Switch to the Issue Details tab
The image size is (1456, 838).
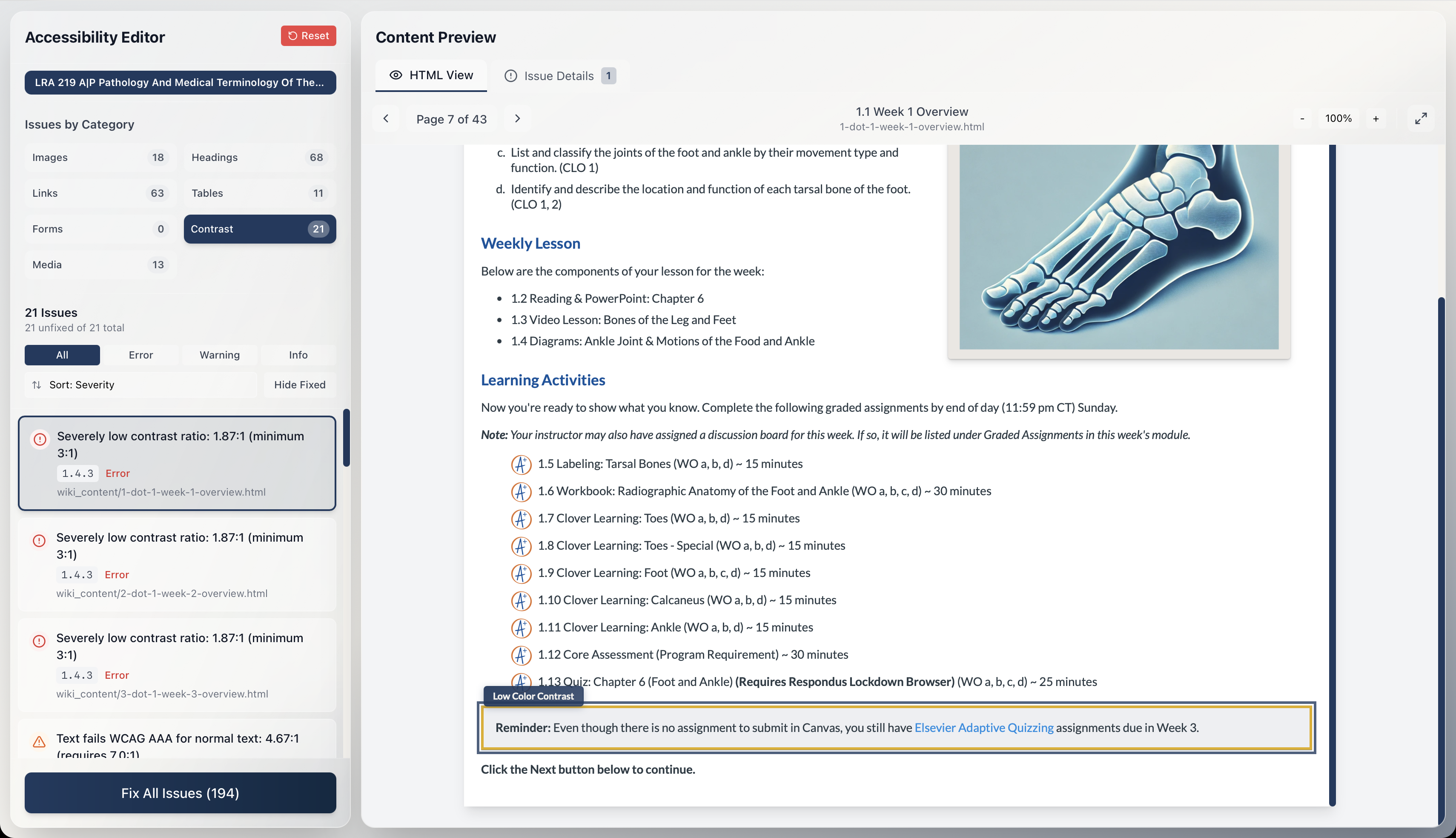pyautogui.click(x=559, y=75)
